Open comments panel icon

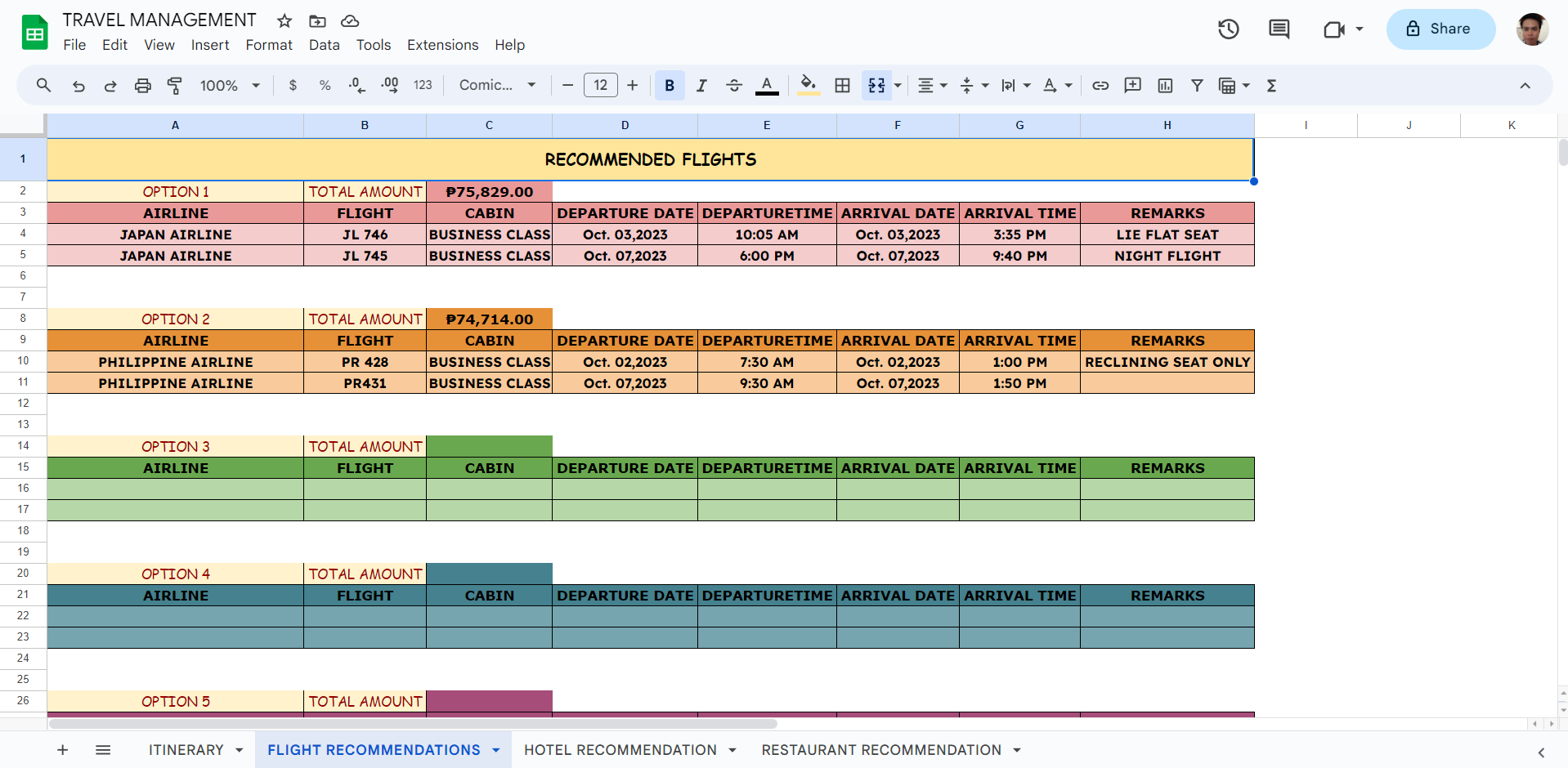point(1279,29)
